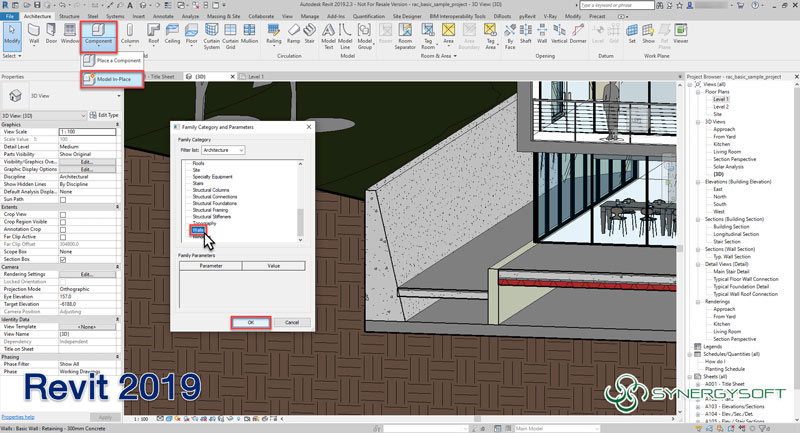Collapse the Floor Plans tree node
The width and height of the screenshot is (800, 433).
(698, 92)
